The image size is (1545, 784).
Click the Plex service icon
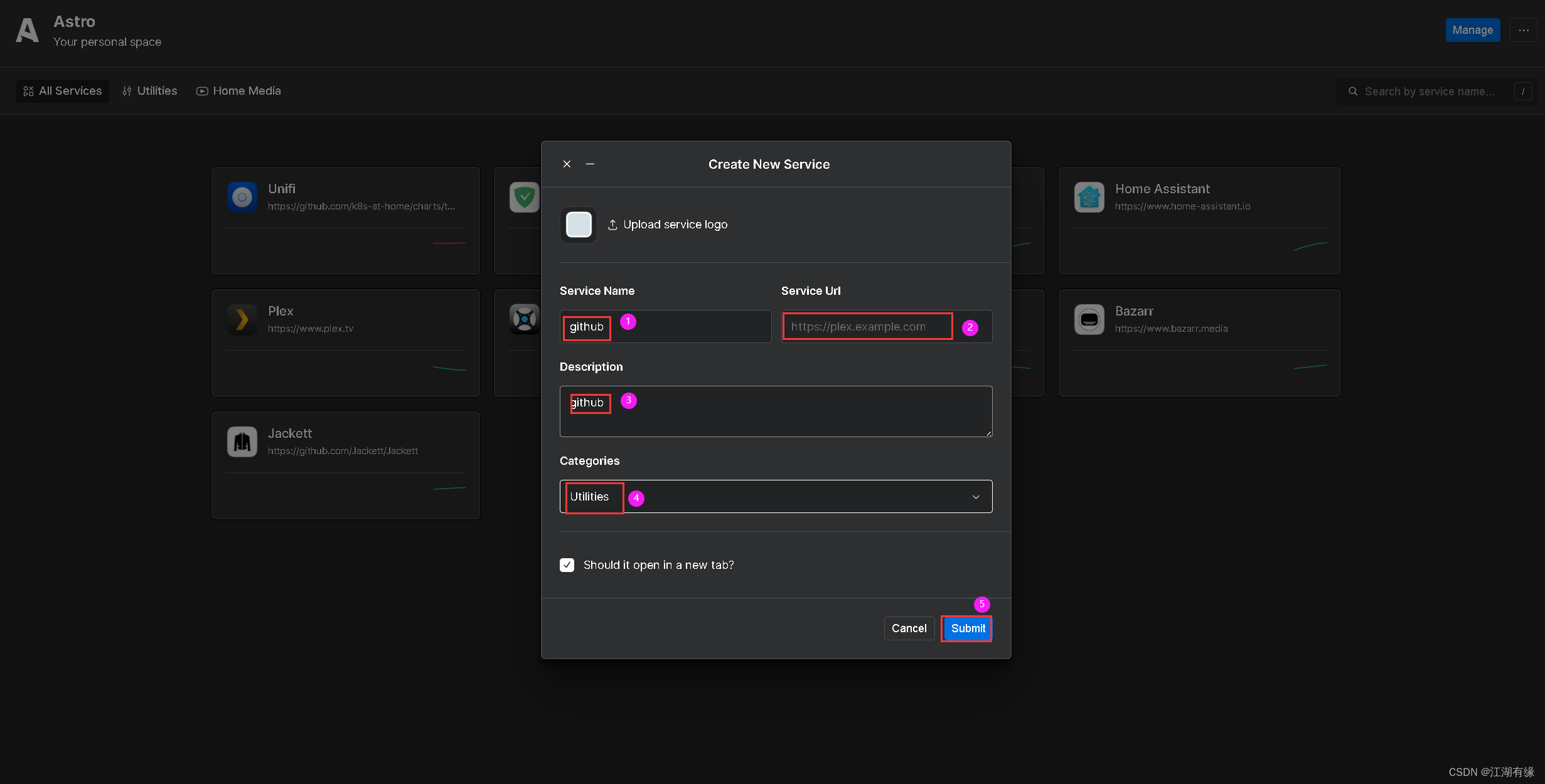[242, 319]
